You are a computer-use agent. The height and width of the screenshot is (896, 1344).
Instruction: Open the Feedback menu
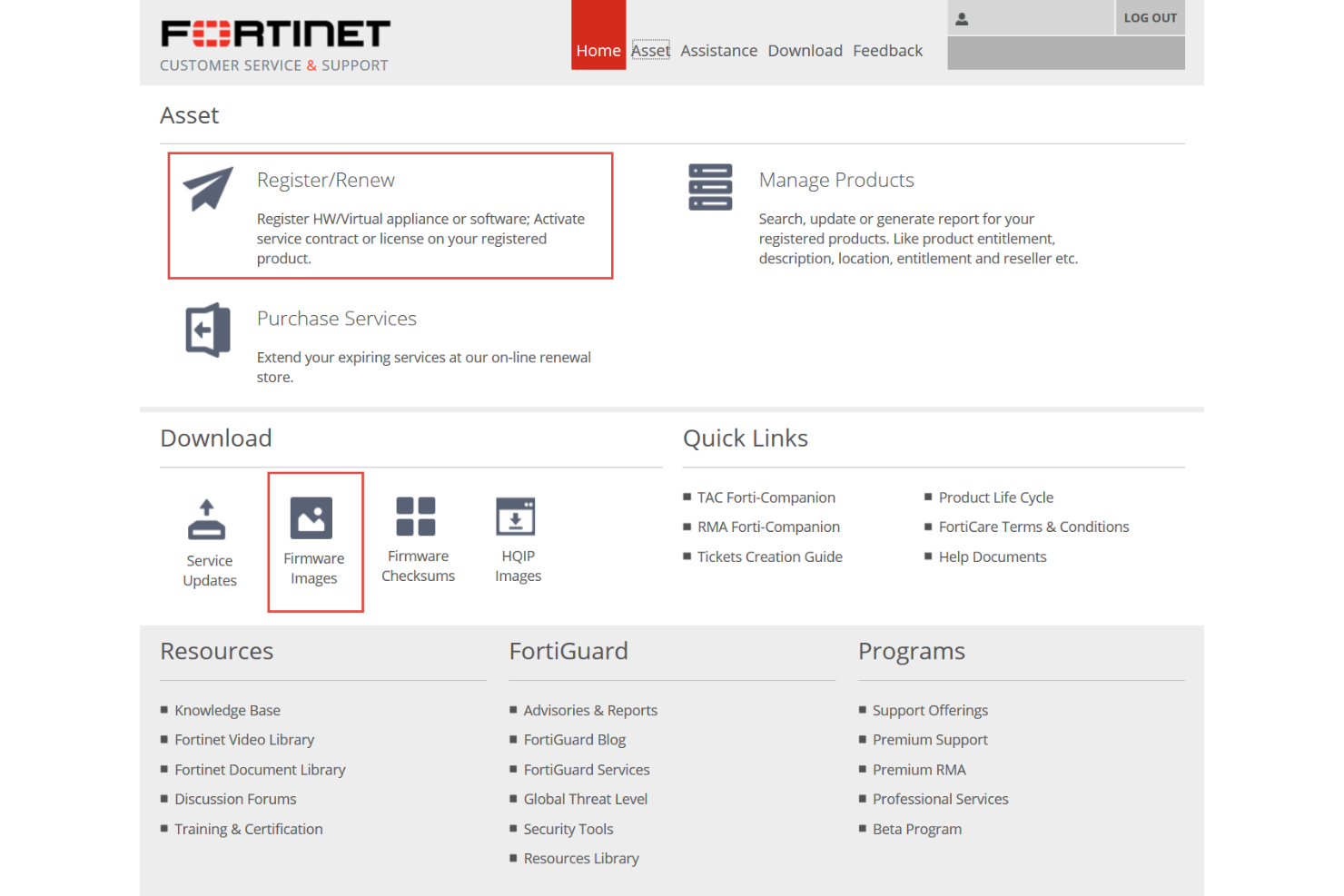[x=888, y=51]
